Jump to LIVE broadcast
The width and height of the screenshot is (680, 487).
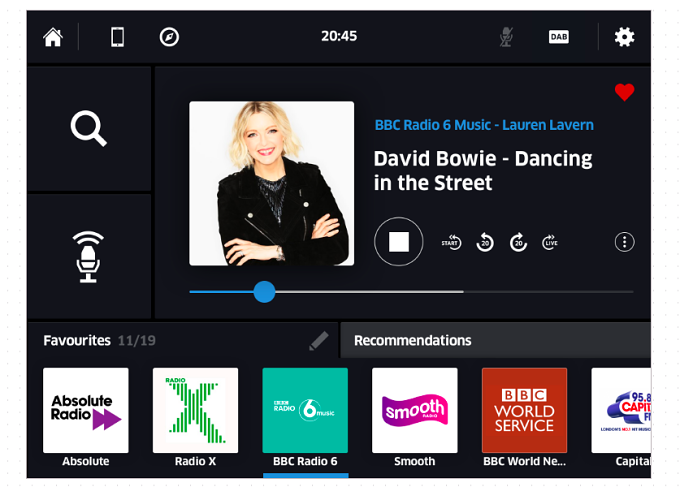(x=550, y=242)
